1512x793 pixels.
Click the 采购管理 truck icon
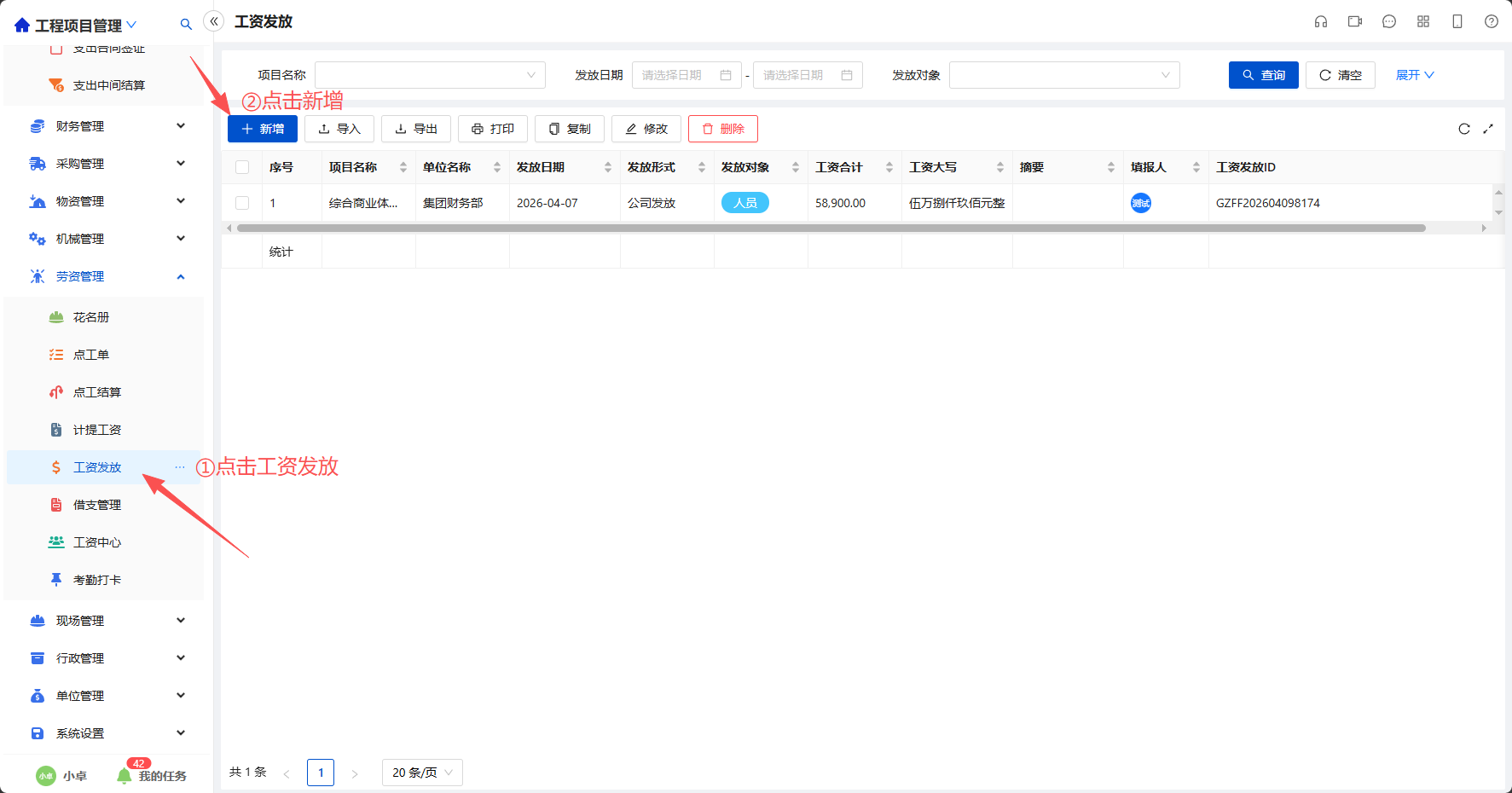coord(38,164)
